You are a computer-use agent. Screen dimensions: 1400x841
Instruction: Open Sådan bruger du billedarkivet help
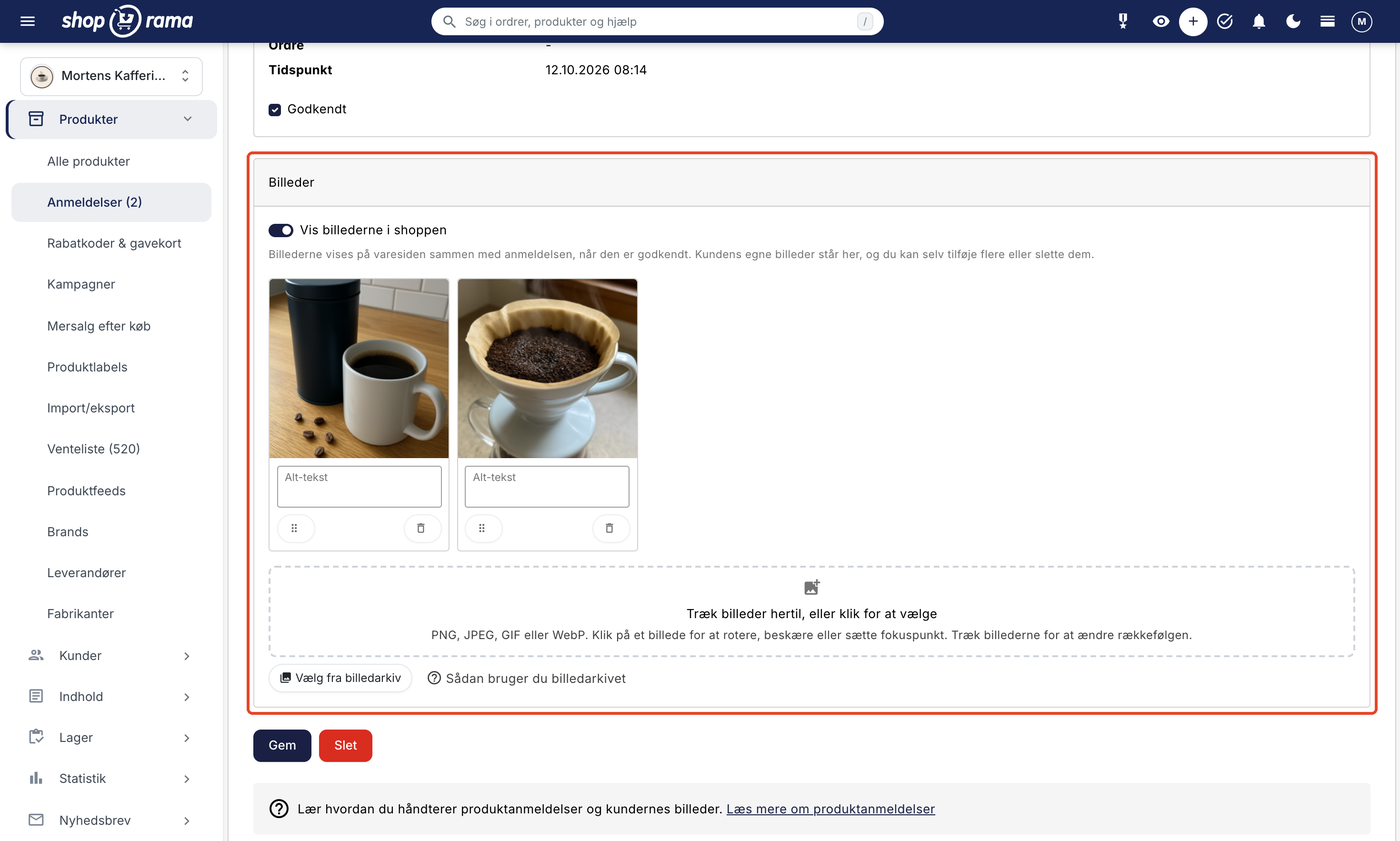coord(526,678)
